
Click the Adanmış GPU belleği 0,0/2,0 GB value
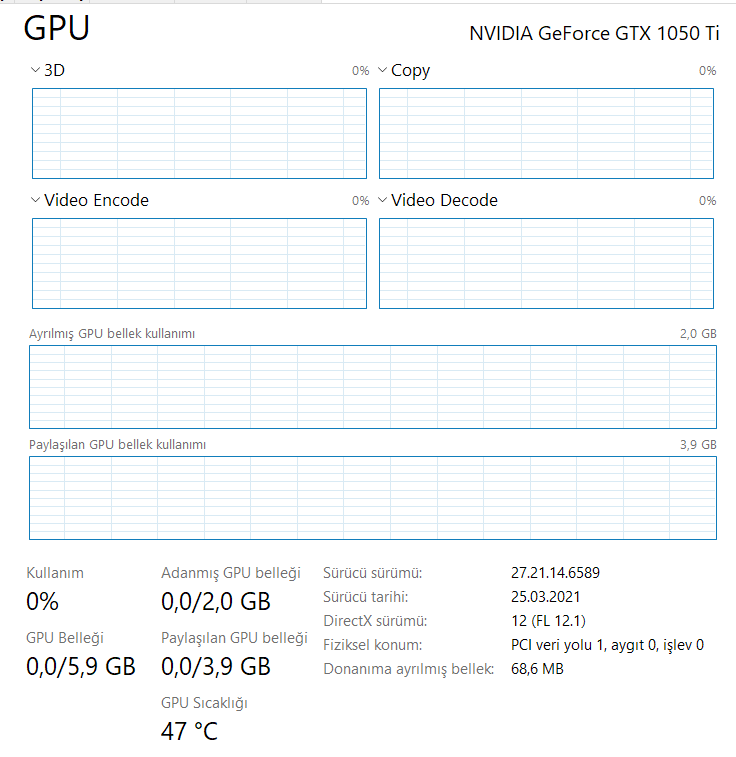pos(215,602)
